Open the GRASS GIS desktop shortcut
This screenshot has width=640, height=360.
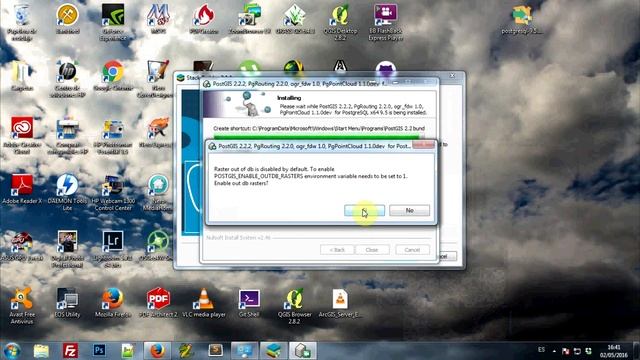point(295,19)
